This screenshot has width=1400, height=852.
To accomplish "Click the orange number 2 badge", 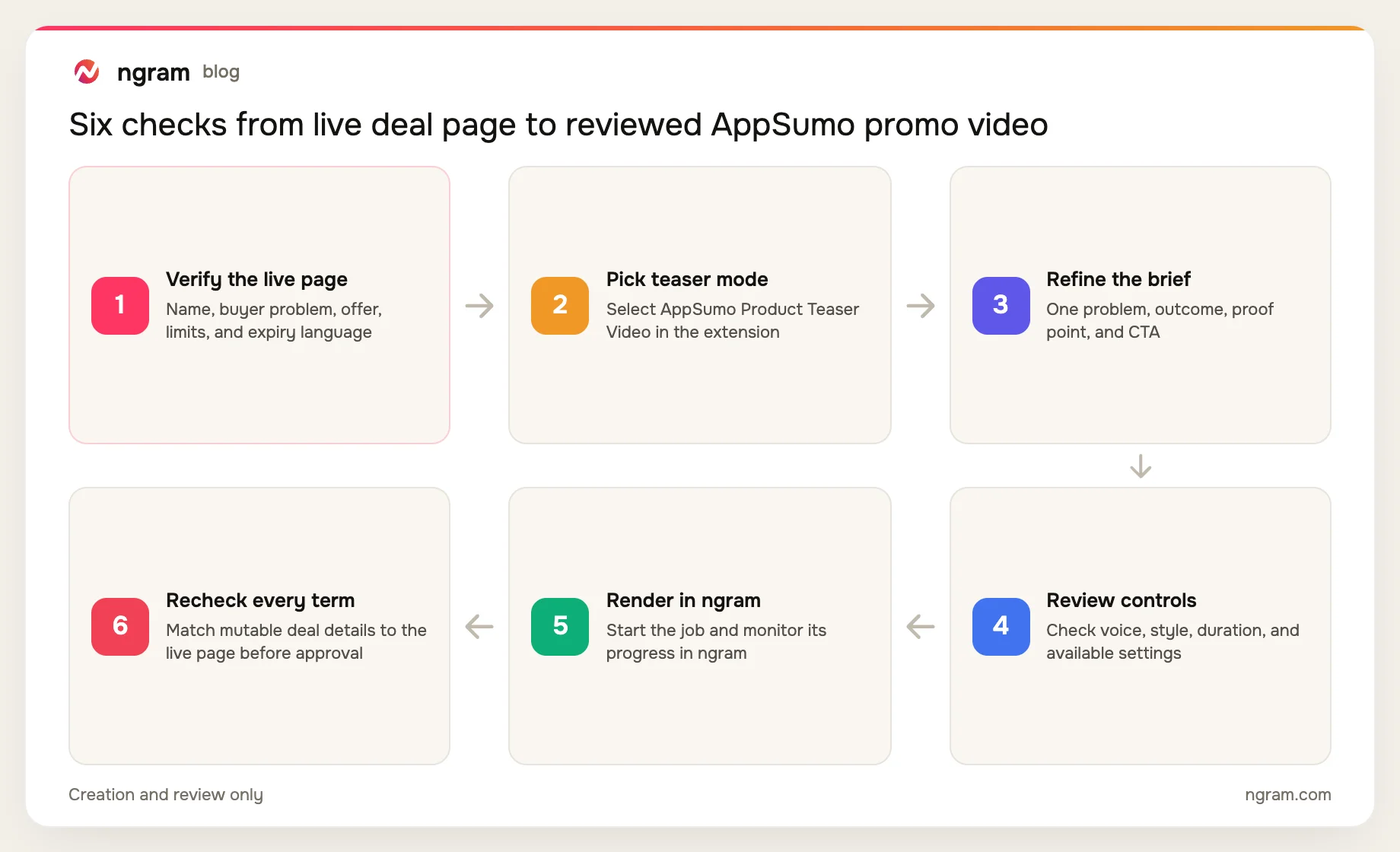I will coord(560,305).
